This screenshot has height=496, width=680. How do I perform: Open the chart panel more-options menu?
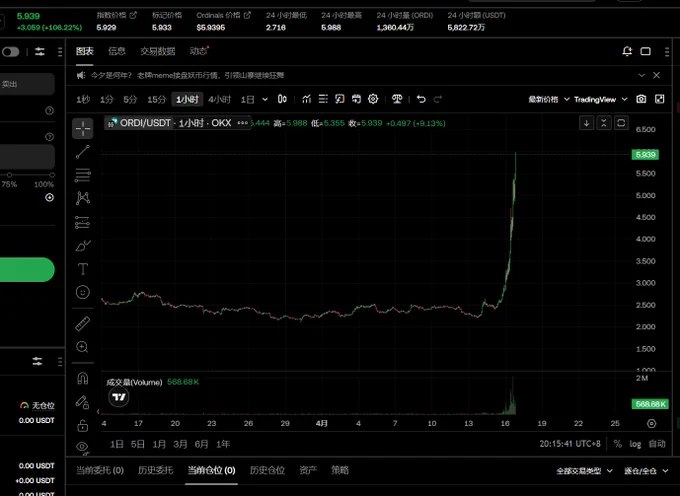point(667,52)
